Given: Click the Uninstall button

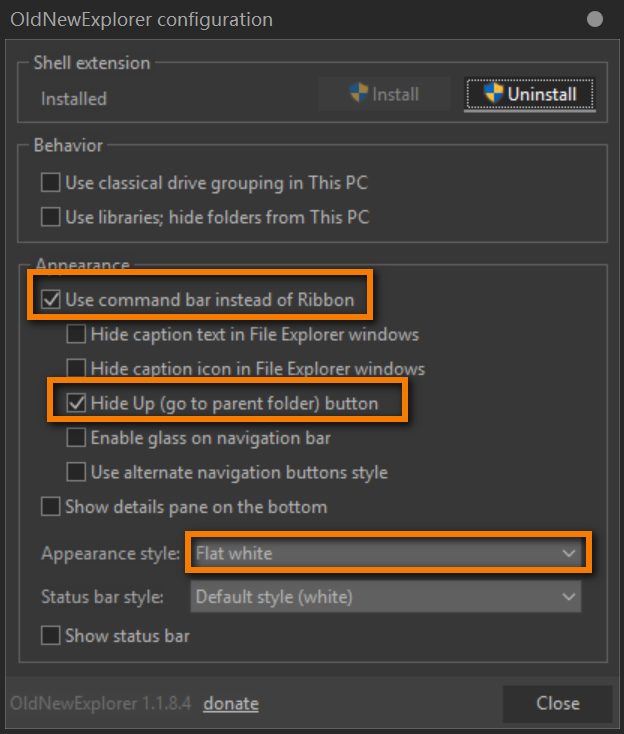Looking at the screenshot, I should 530,94.
